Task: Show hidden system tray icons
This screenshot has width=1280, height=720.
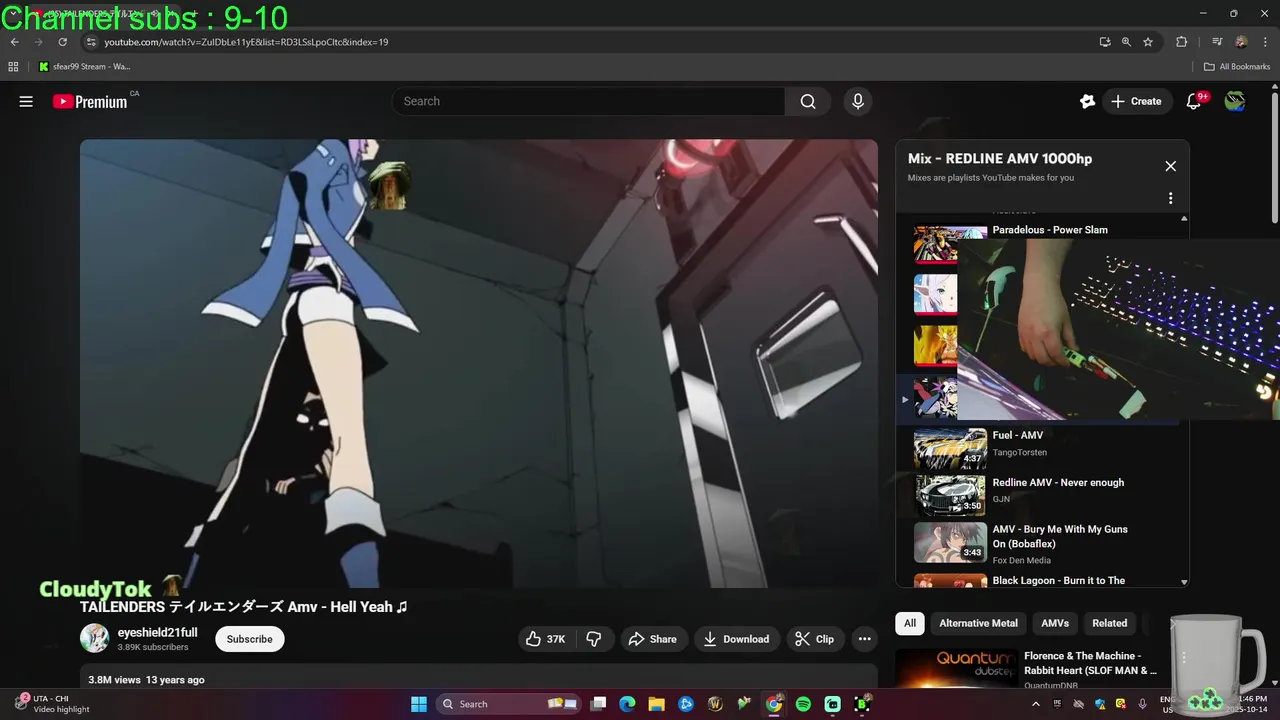Action: coord(1035,704)
